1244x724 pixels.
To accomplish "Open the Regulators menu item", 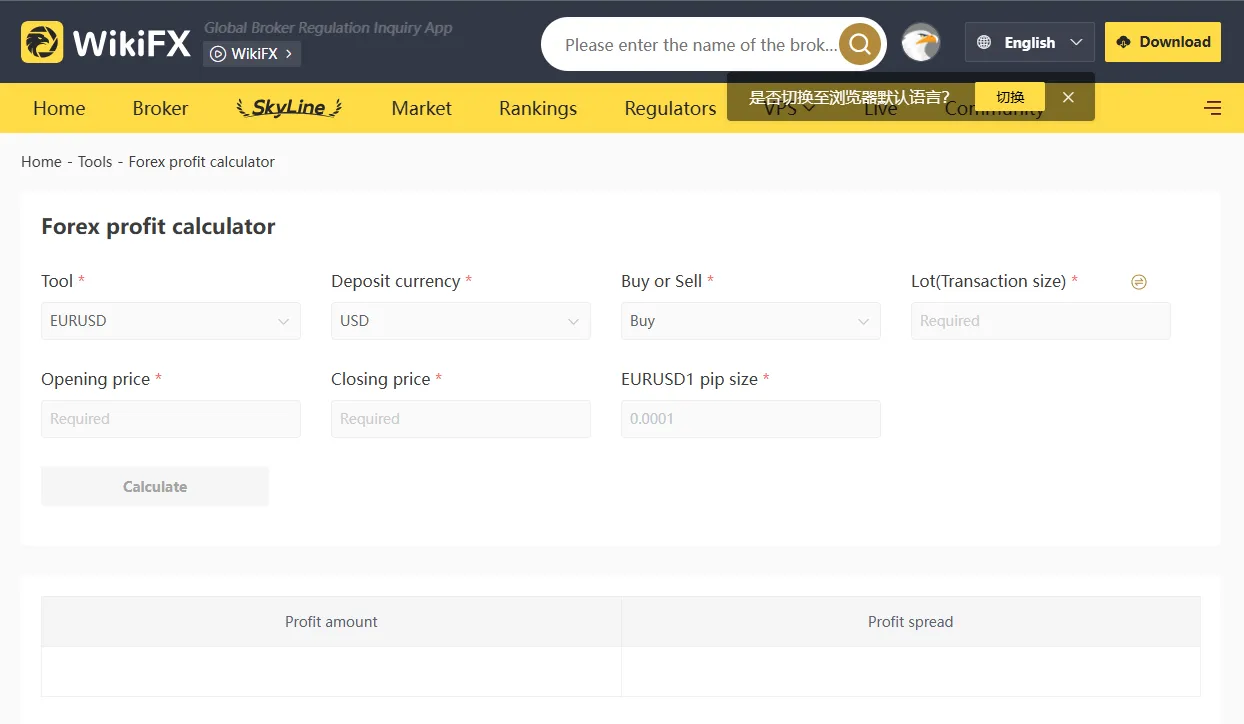I will coord(670,108).
